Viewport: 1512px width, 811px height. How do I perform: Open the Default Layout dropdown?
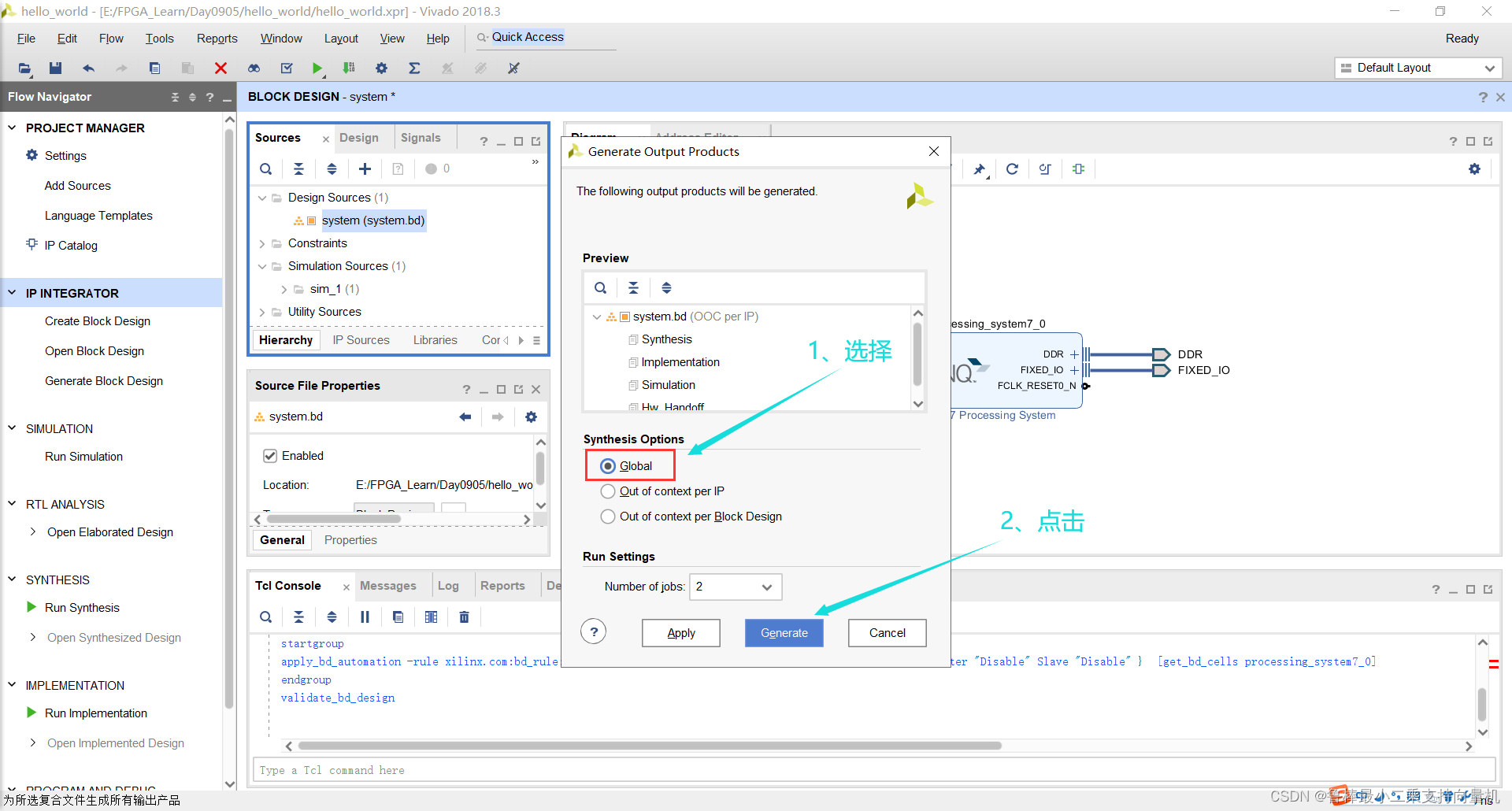pyautogui.click(x=1418, y=68)
